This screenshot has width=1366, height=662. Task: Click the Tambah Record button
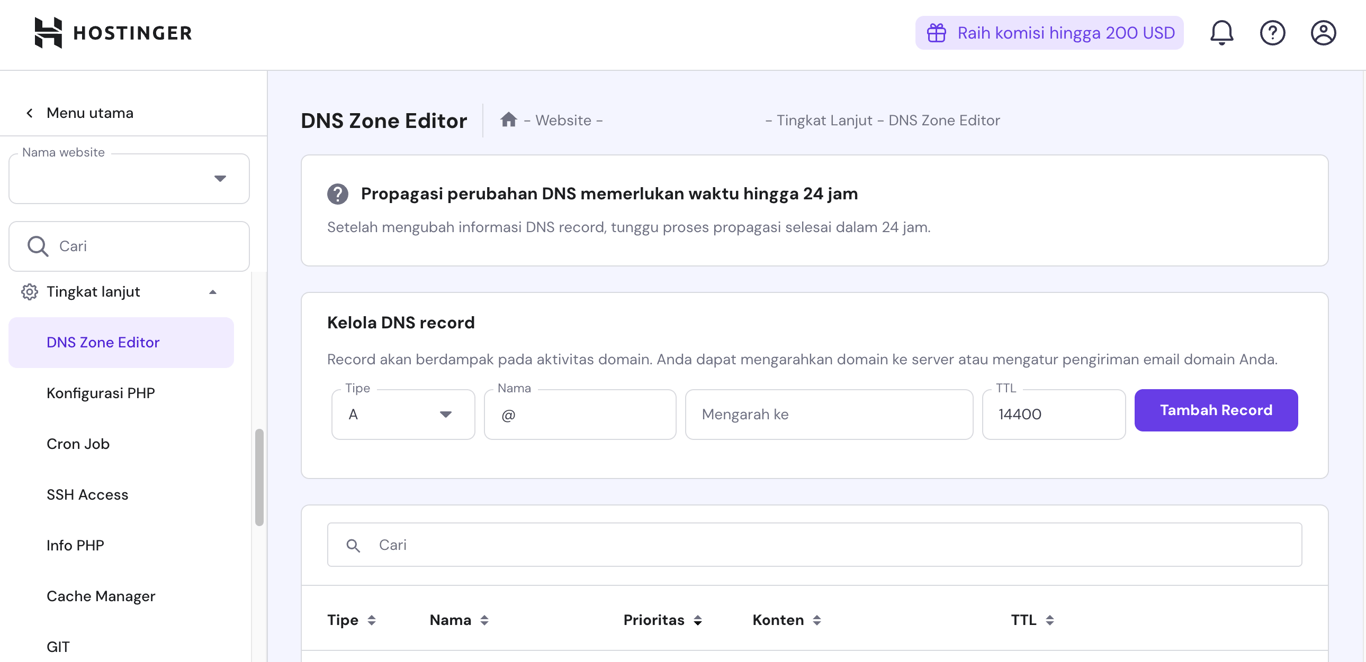pos(1215,410)
